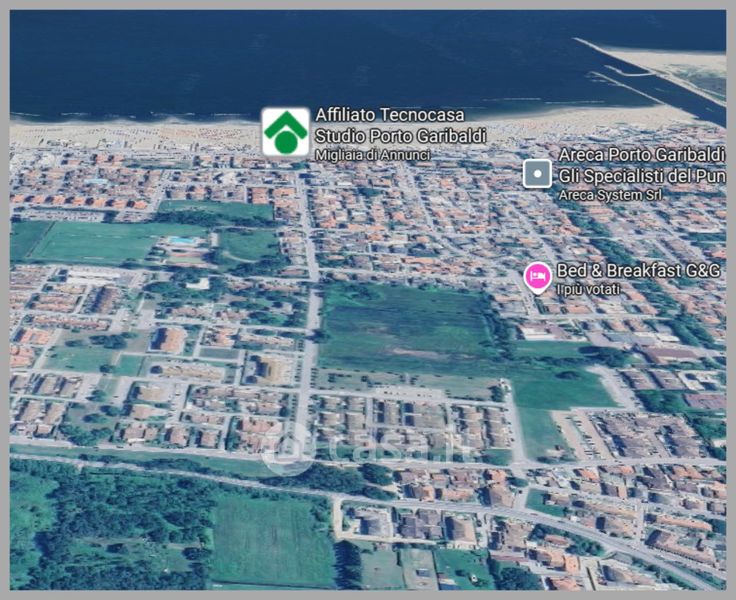
Task: Click the 'Migliaia di Annunci' subtitle
Action: 372,155
